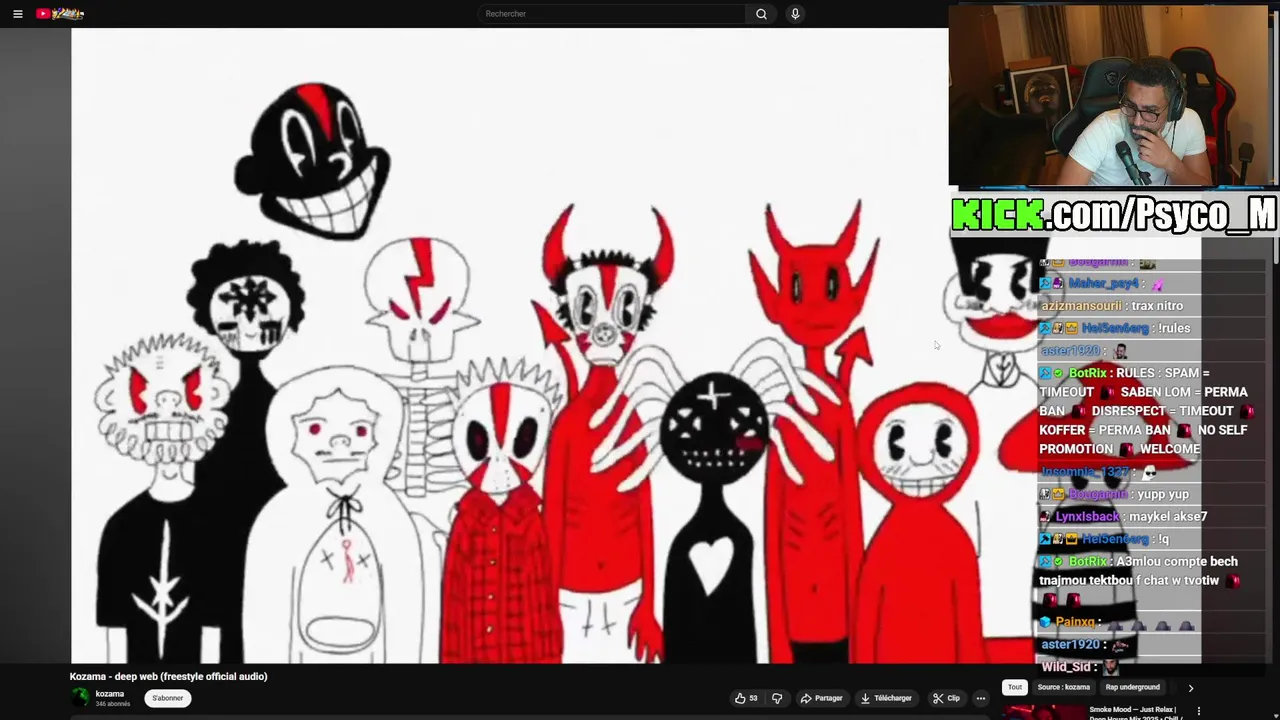The height and width of the screenshot is (720, 1280).
Task: Share the video via Partager
Action: click(822, 698)
